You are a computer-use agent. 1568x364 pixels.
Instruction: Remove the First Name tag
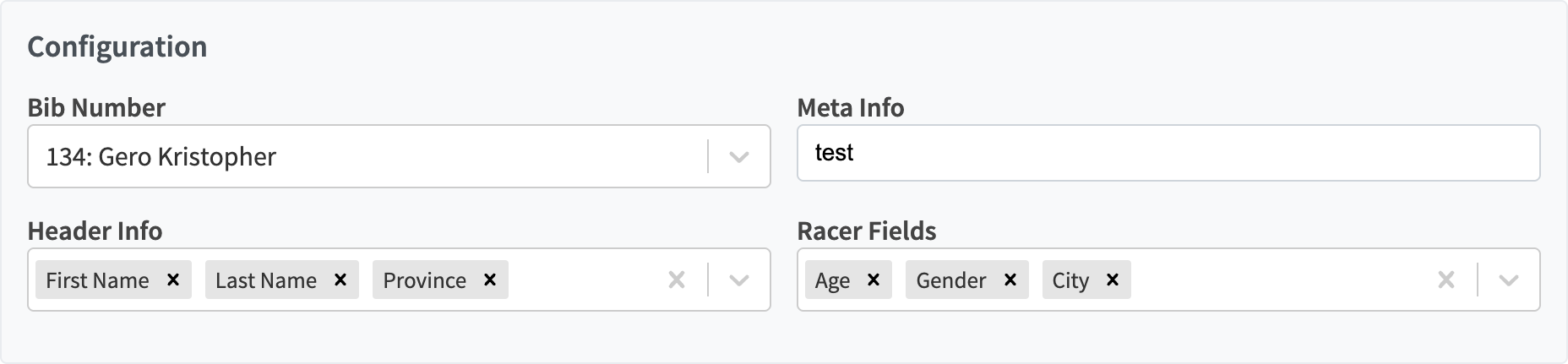tap(173, 280)
